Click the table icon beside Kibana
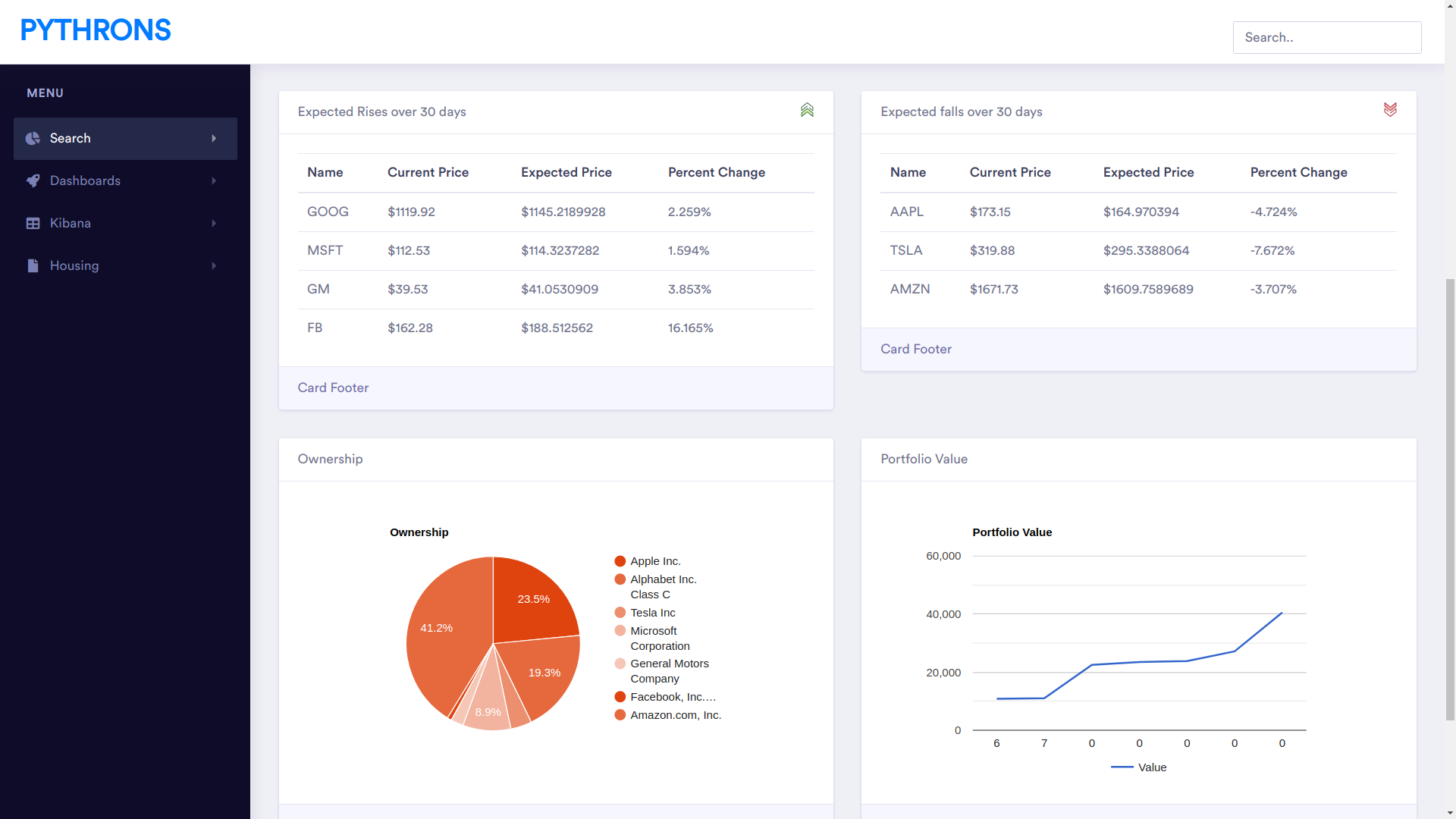Viewport: 1456px width, 819px height. 33,223
